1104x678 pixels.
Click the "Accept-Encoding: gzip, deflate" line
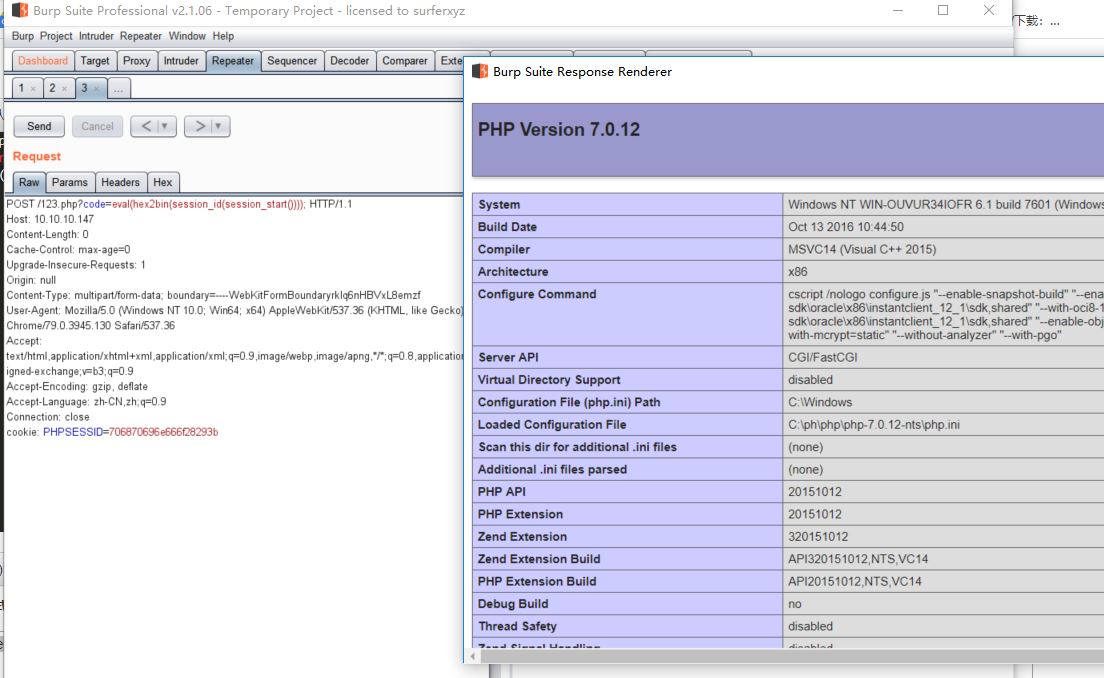point(77,387)
